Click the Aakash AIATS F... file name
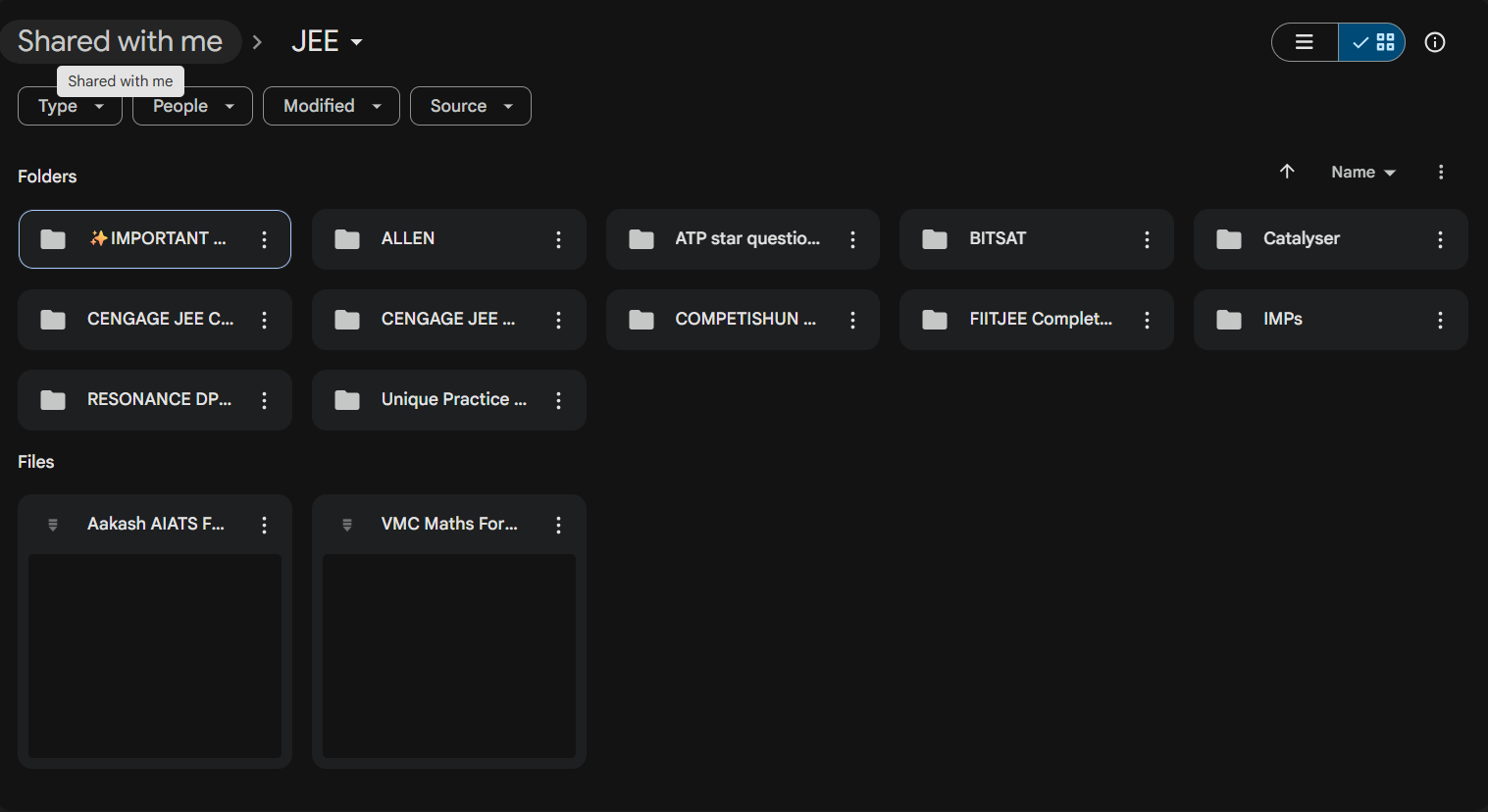The image size is (1488, 812). 156,524
